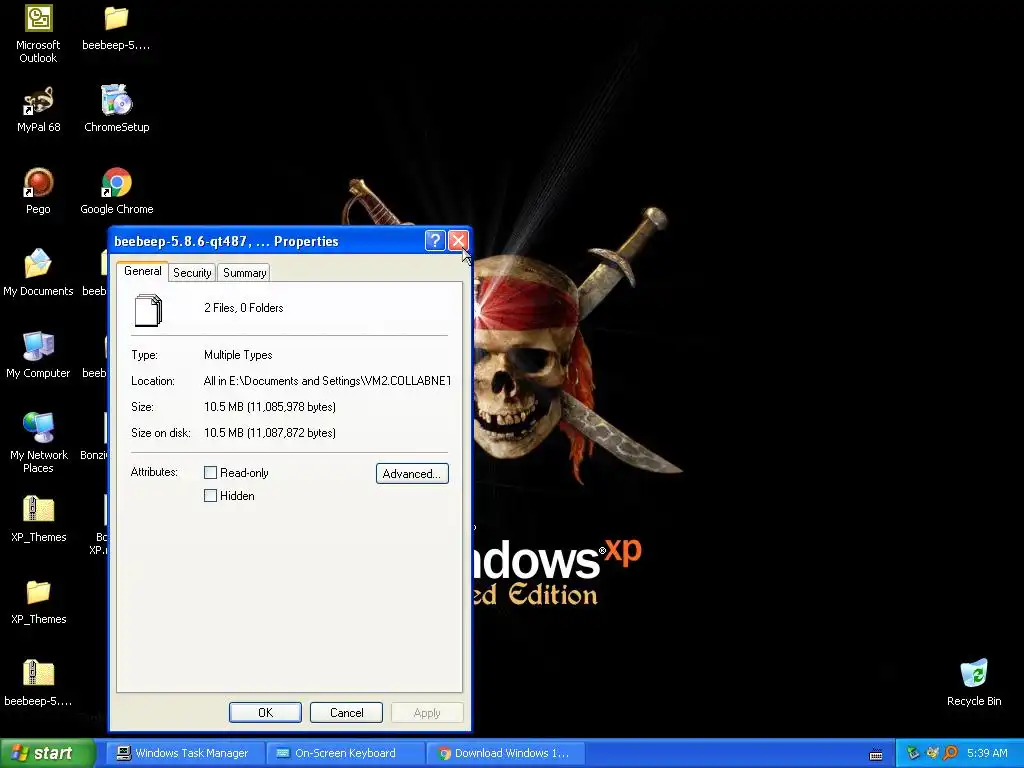Switch to On-Screen Keyboard in taskbar
The width and height of the screenshot is (1024, 768).
tap(345, 753)
